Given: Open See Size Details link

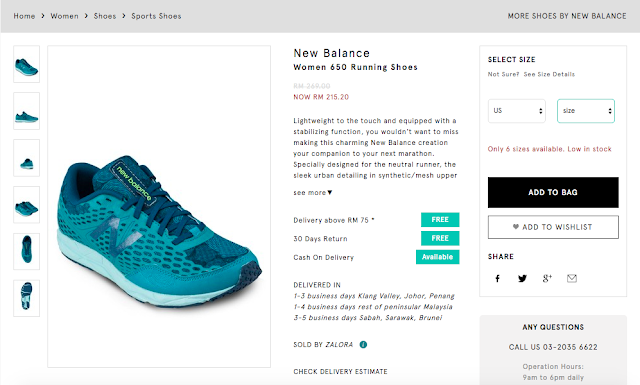Looking at the screenshot, I should click(549, 74).
